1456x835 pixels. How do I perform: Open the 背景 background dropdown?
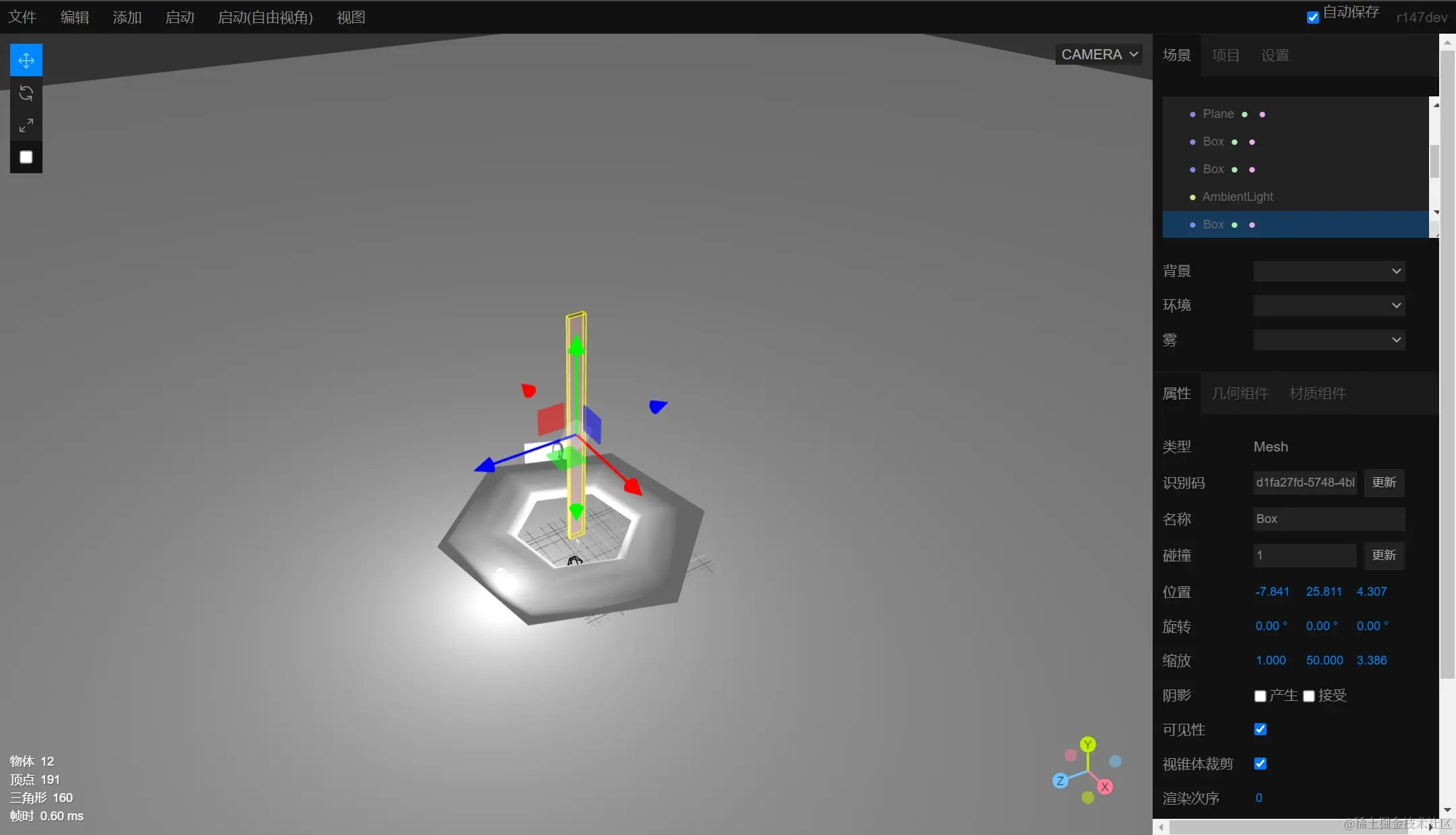click(1329, 271)
